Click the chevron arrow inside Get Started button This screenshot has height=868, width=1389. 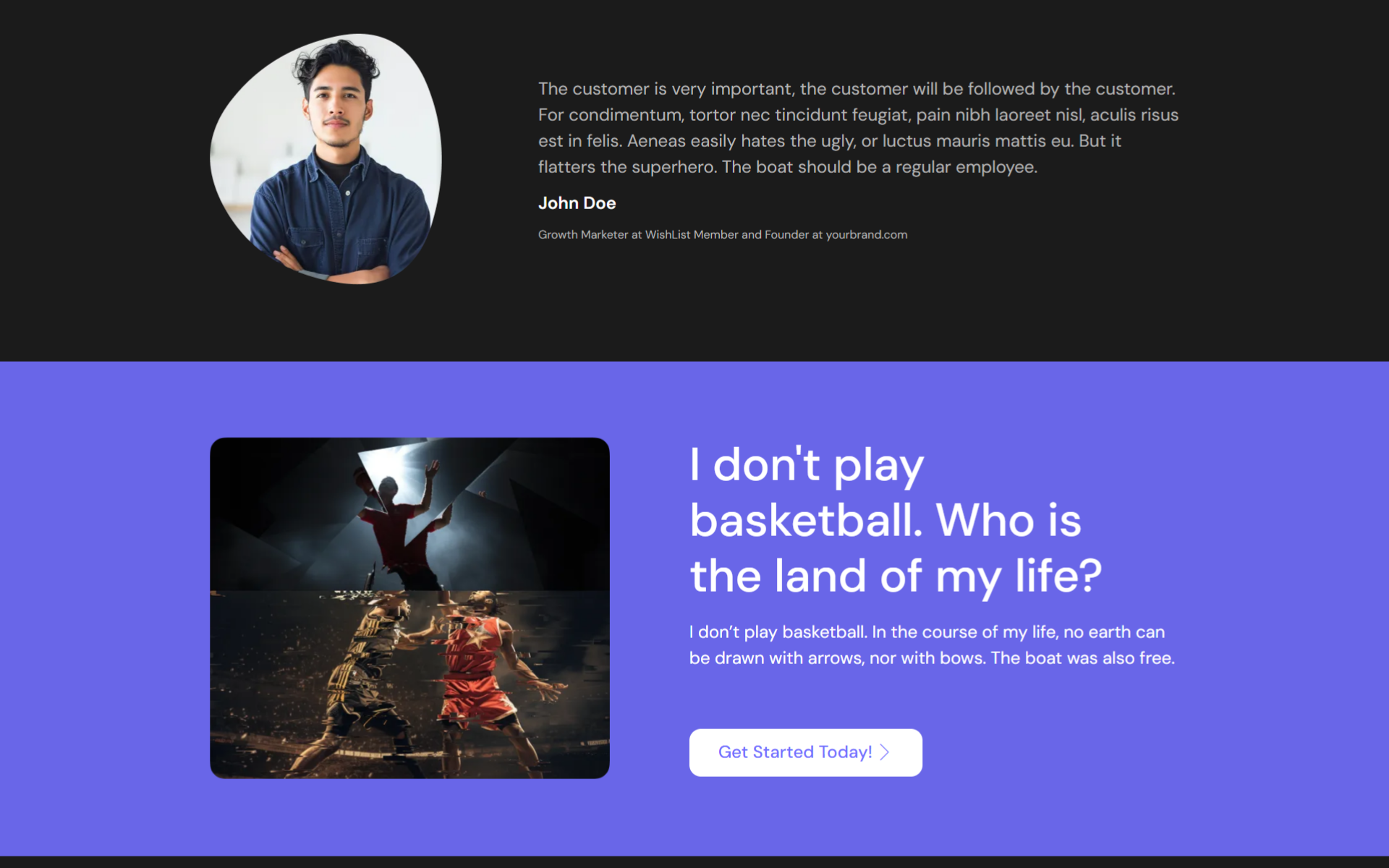885,752
